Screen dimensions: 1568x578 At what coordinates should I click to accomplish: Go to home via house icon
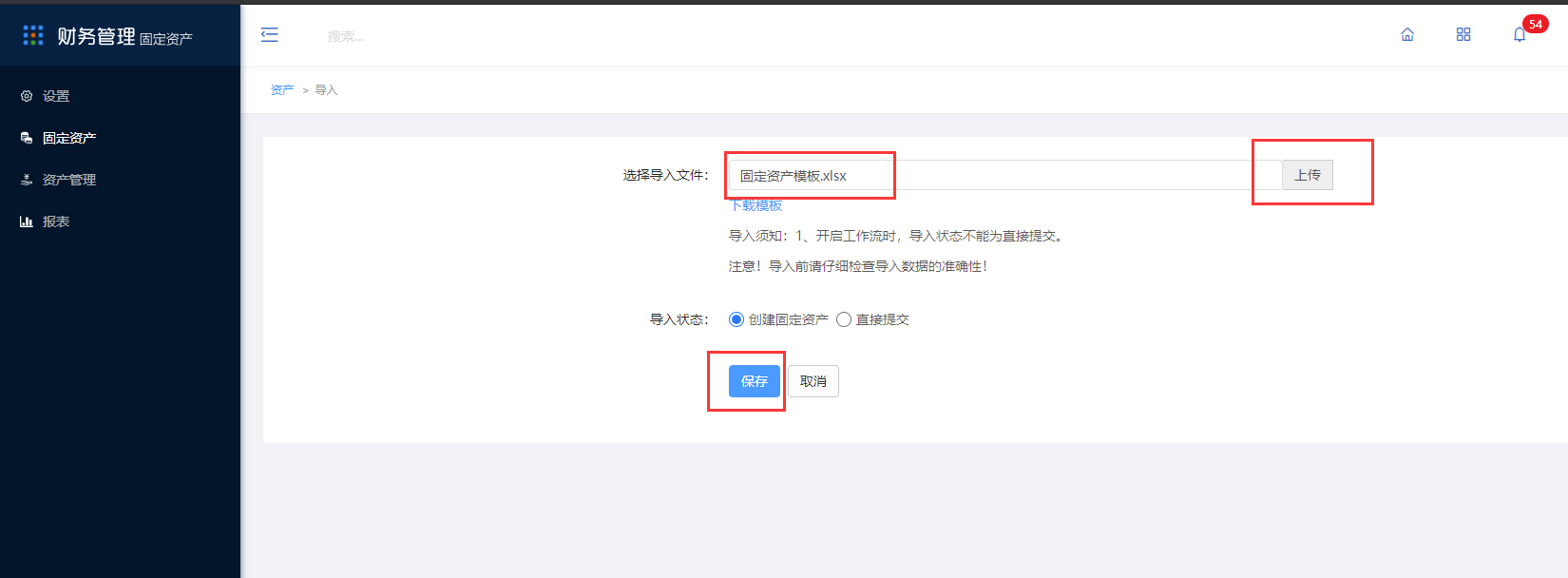tap(1407, 34)
